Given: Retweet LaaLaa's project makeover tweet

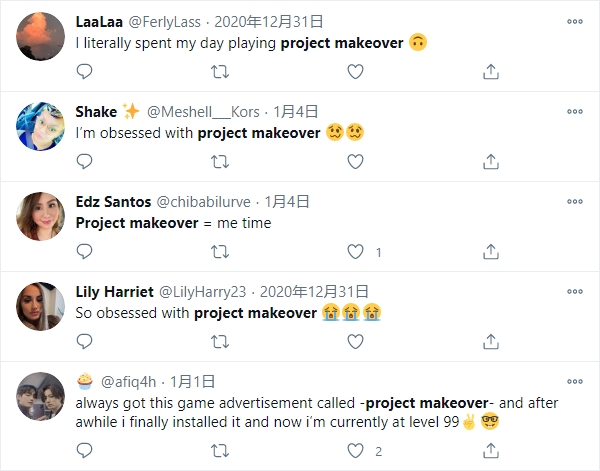Looking at the screenshot, I should pos(220,72).
